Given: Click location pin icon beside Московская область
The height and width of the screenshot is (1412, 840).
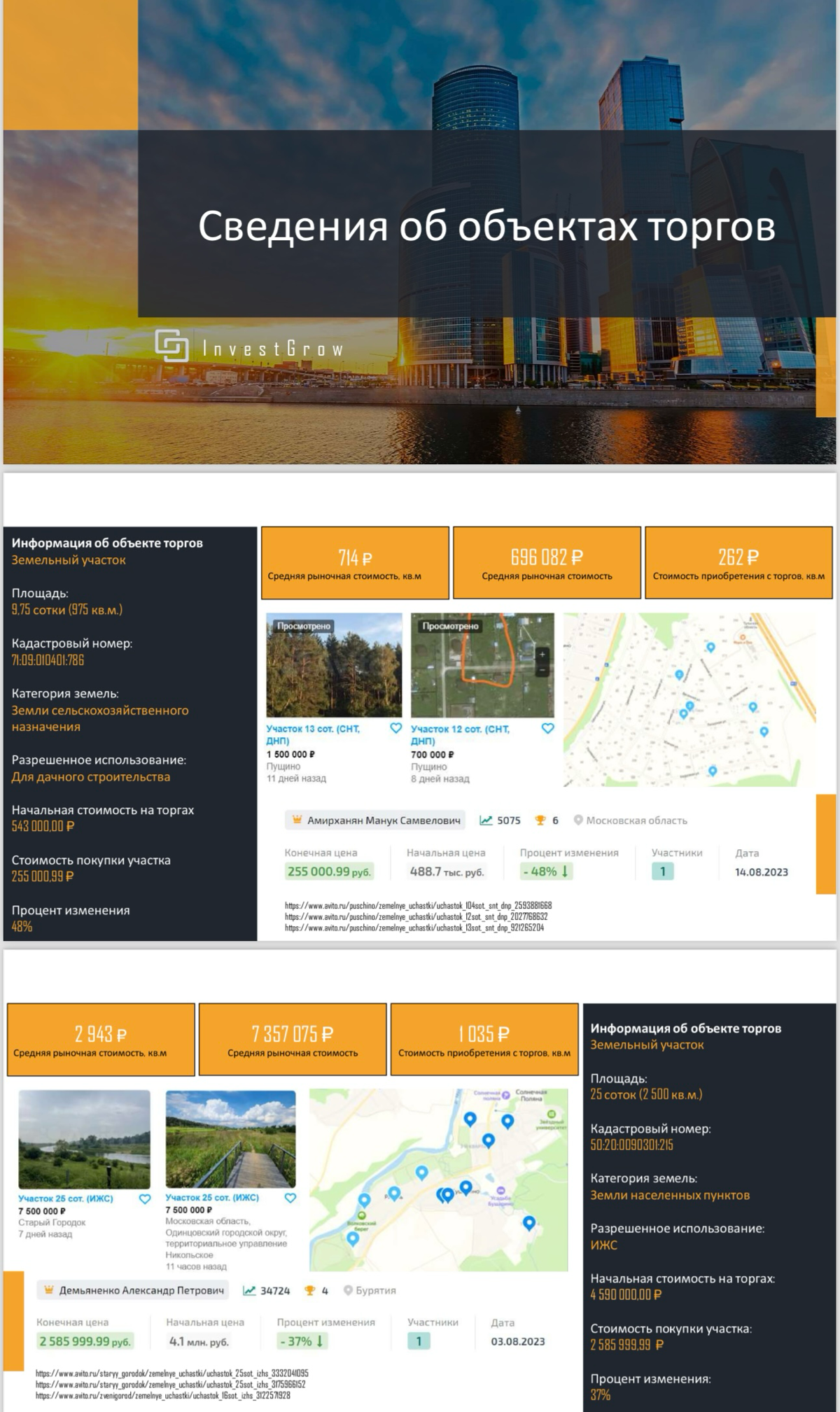Looking at the screenshot, I should tap(578, 820).
